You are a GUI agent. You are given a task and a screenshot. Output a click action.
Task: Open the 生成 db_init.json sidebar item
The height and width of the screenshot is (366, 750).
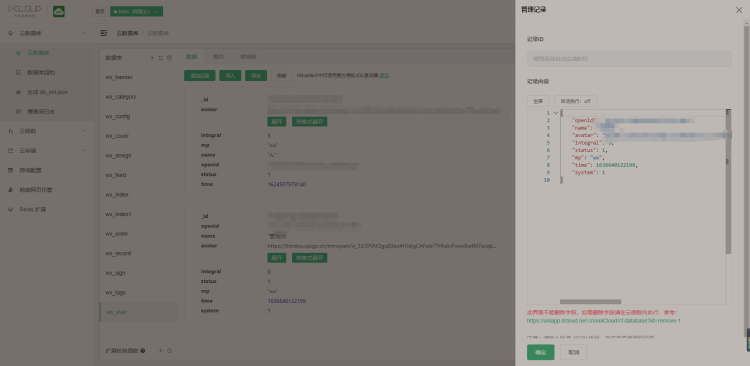pos(47,92)
